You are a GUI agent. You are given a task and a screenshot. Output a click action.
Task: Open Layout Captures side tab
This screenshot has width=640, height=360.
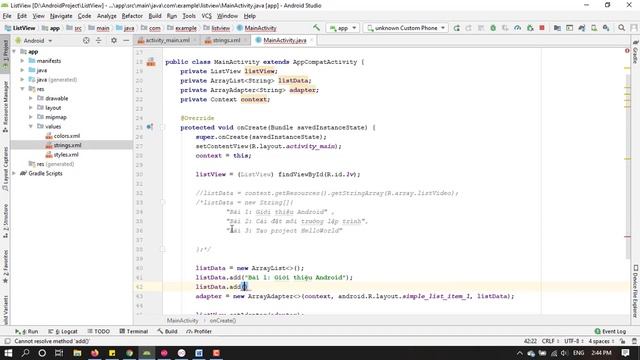5,169
